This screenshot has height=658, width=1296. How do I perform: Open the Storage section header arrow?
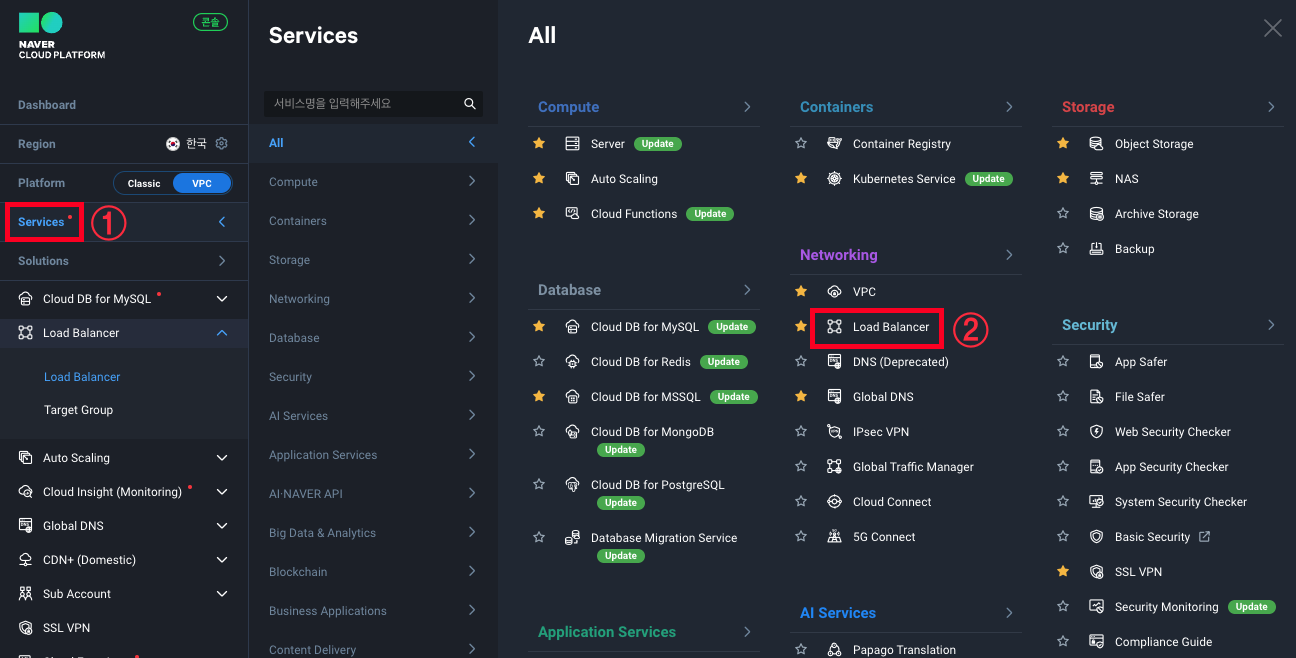click(x=1271, y=106)
